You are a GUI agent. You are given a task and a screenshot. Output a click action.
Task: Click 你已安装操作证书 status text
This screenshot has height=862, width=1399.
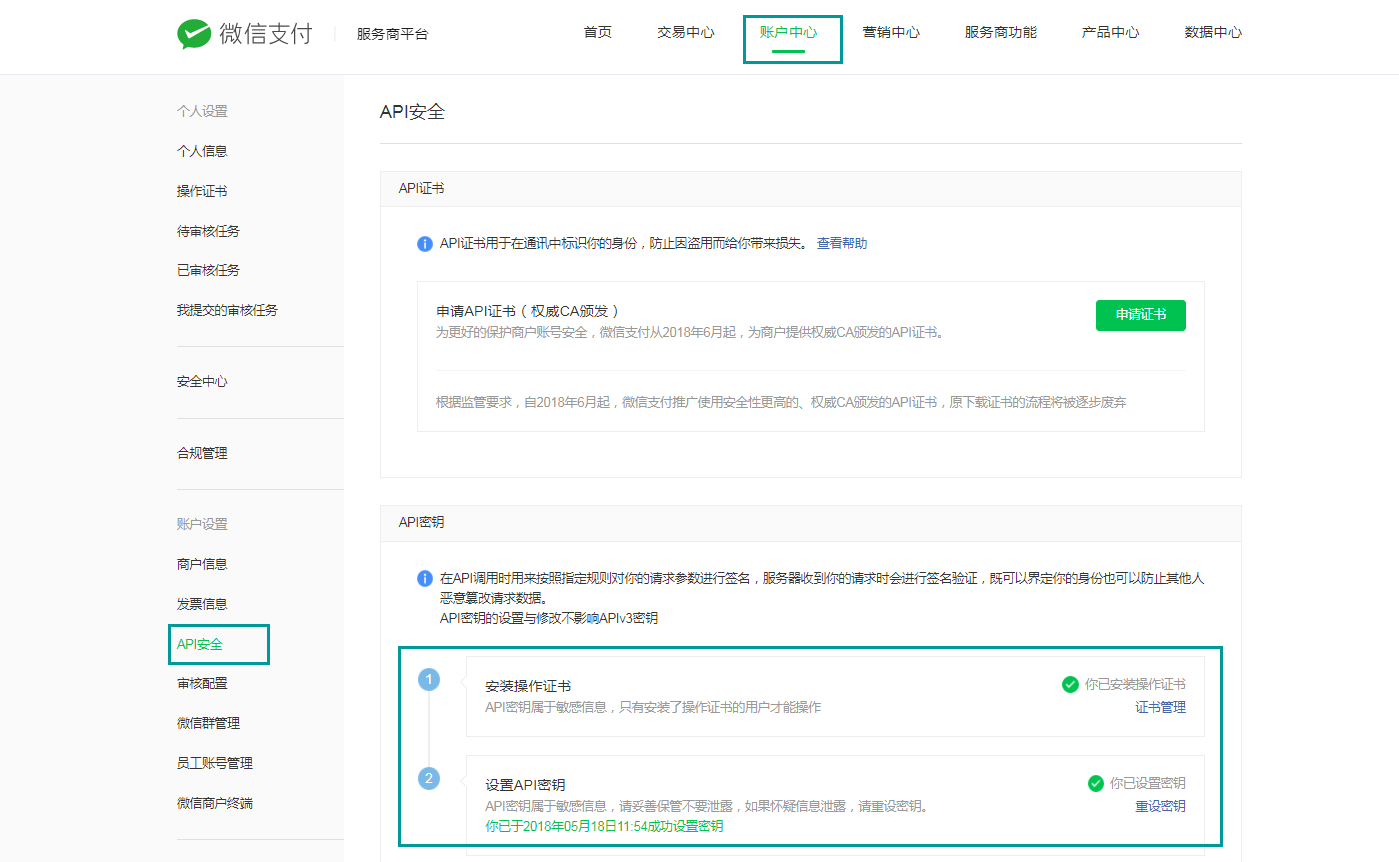(x=1135, y=684)
